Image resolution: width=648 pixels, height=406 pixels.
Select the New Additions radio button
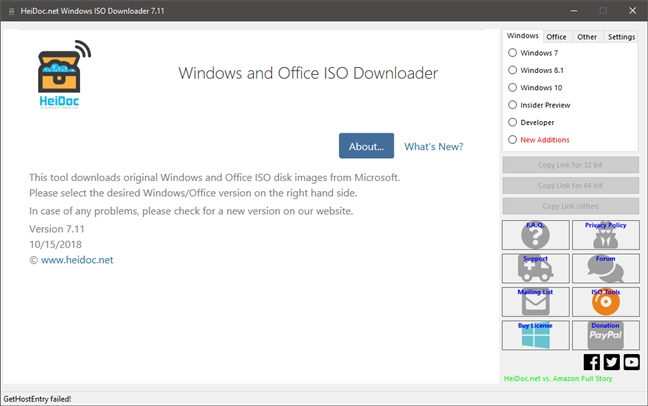512,140
